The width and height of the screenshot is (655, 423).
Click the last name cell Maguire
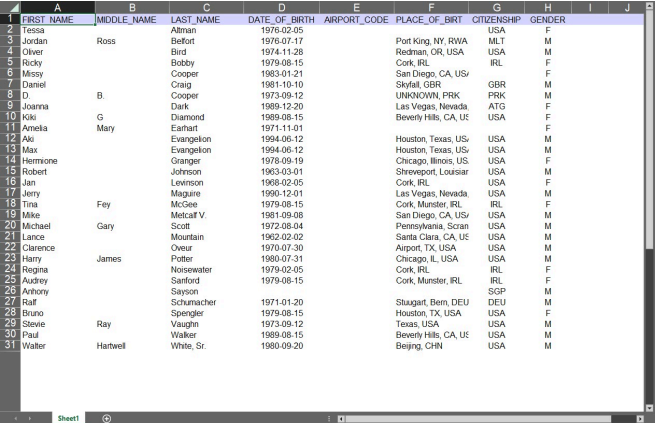click(x=206, y=193)
